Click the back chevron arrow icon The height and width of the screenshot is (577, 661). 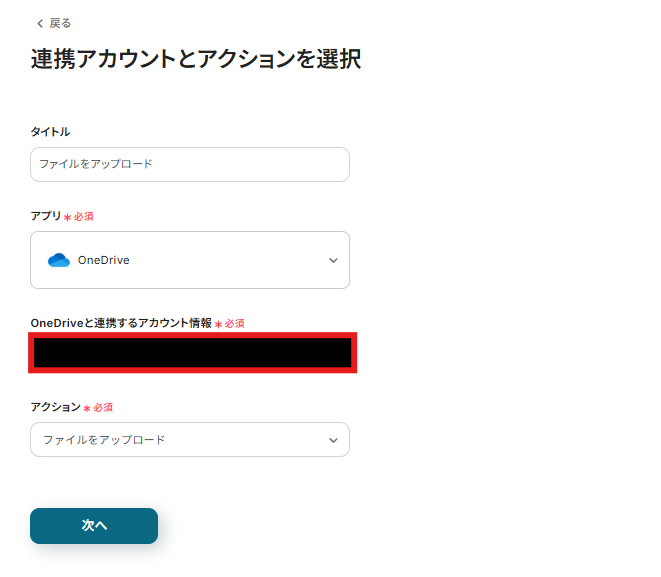tap(39, 23)
